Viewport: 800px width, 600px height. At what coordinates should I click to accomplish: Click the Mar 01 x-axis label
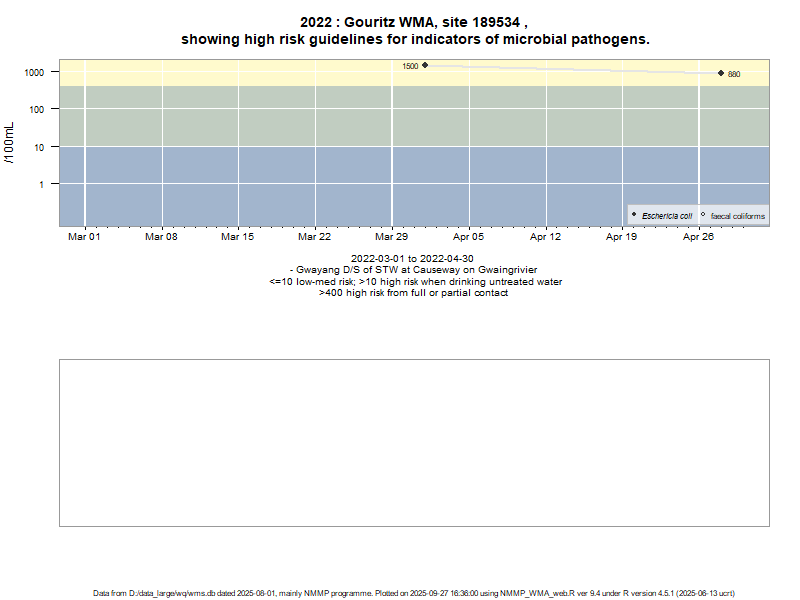click(x=84, y=237)
